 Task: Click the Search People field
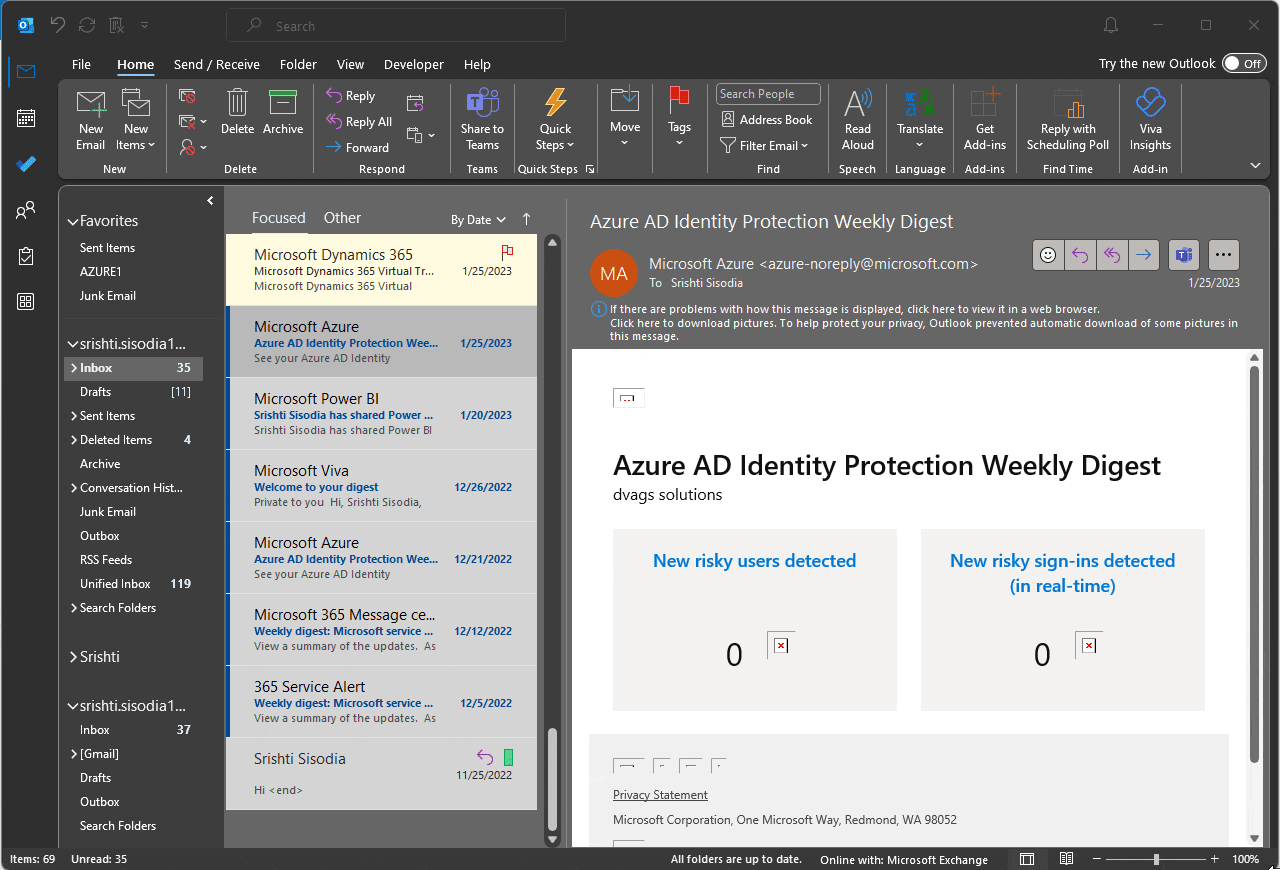[768, 94]
